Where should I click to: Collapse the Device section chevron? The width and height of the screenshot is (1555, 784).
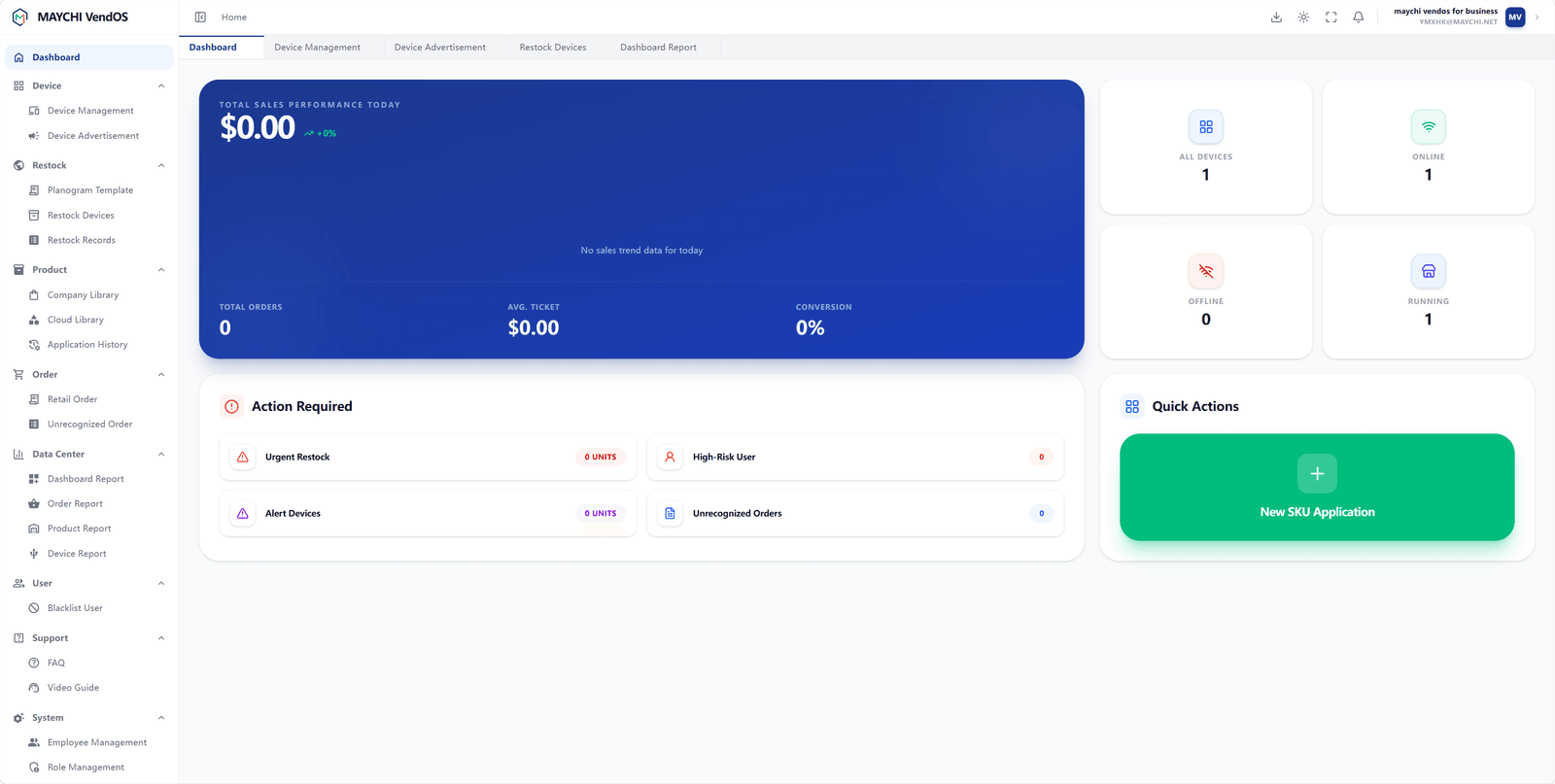(161, 85)
